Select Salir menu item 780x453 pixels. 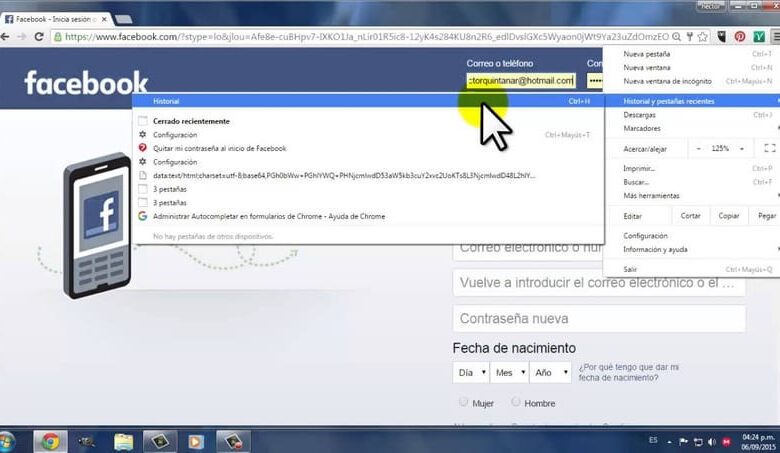point(691,270)
